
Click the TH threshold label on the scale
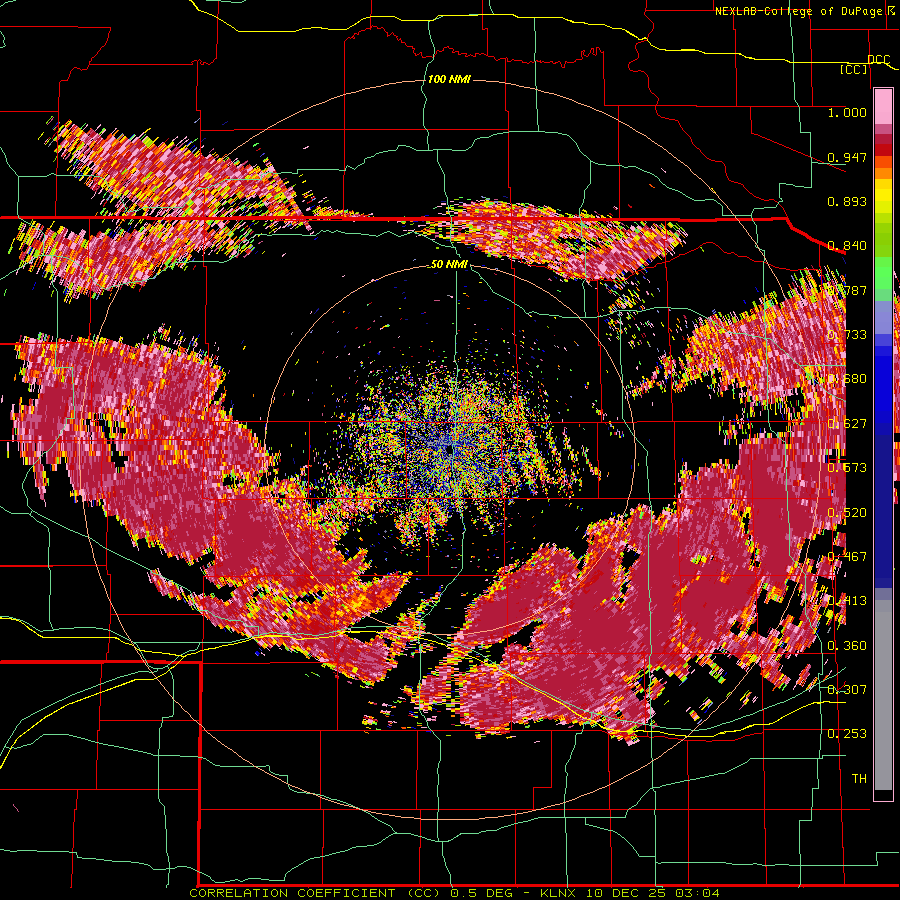[x=859, y=778]
